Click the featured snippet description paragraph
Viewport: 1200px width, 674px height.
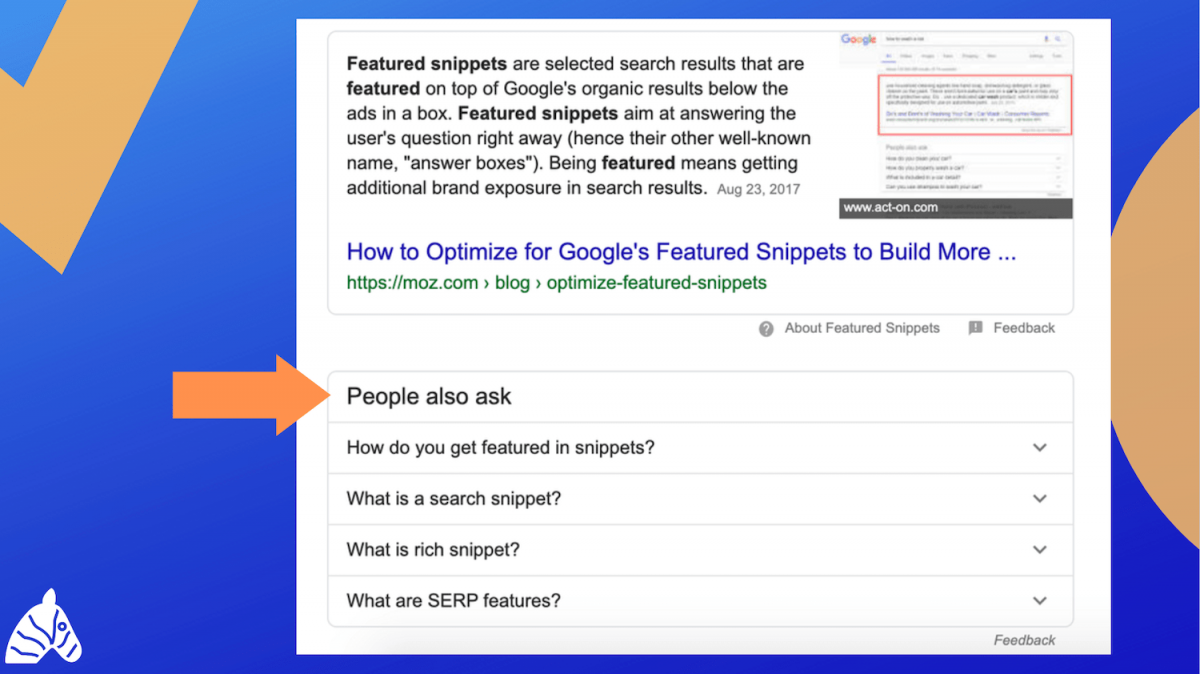[x=580, y=126]
